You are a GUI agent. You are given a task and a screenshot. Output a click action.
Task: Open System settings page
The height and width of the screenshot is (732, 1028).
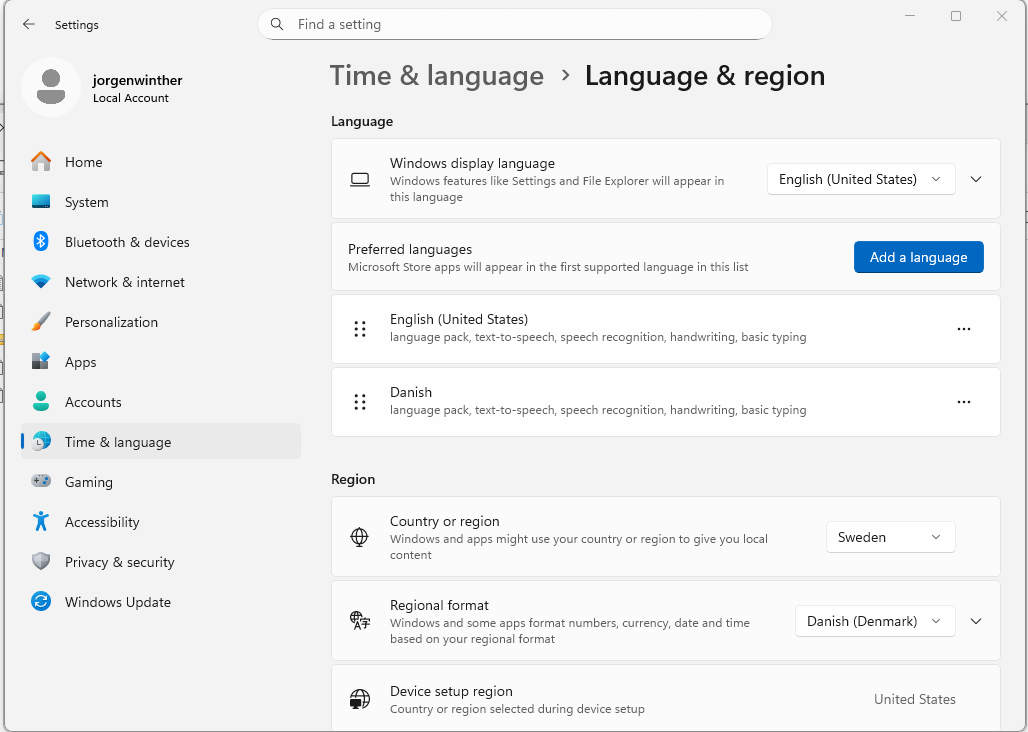click(161, 202)
